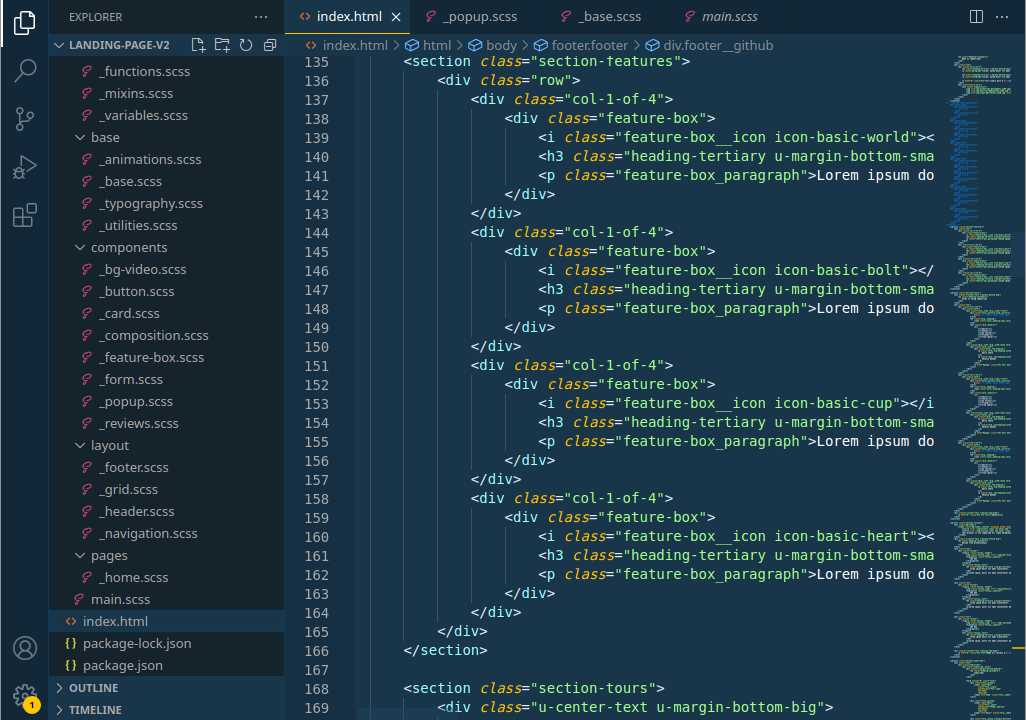
Task: Open _feature-box.scss in the components folder
Action: [167, 357]
